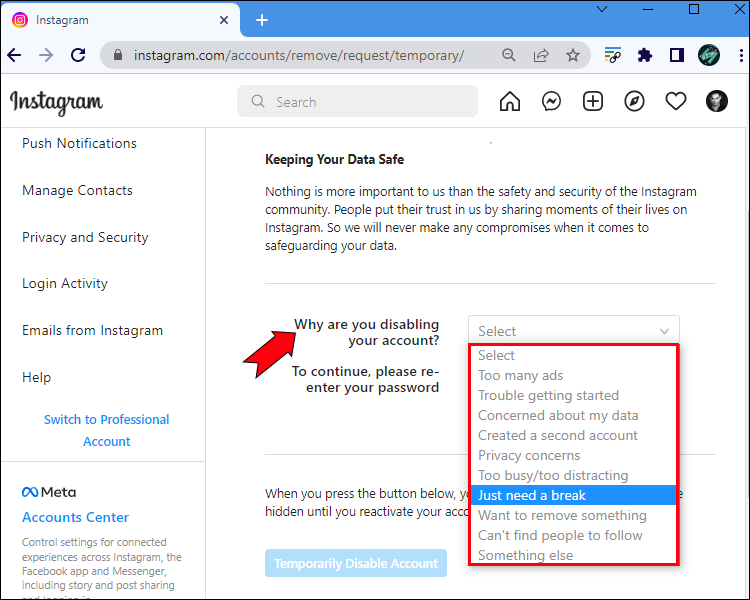
Task: Open Meta Accounts Center link
Action: point(75,517)
